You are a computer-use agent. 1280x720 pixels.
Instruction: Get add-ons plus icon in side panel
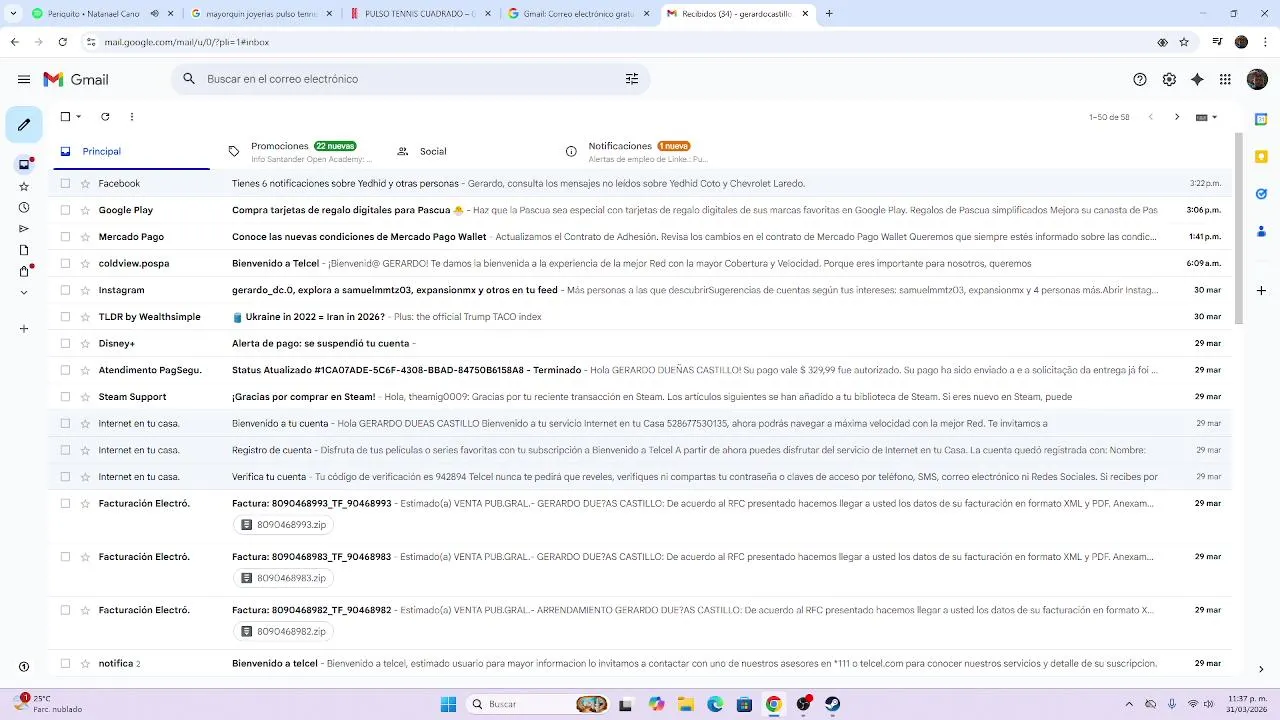[1261, 290]
